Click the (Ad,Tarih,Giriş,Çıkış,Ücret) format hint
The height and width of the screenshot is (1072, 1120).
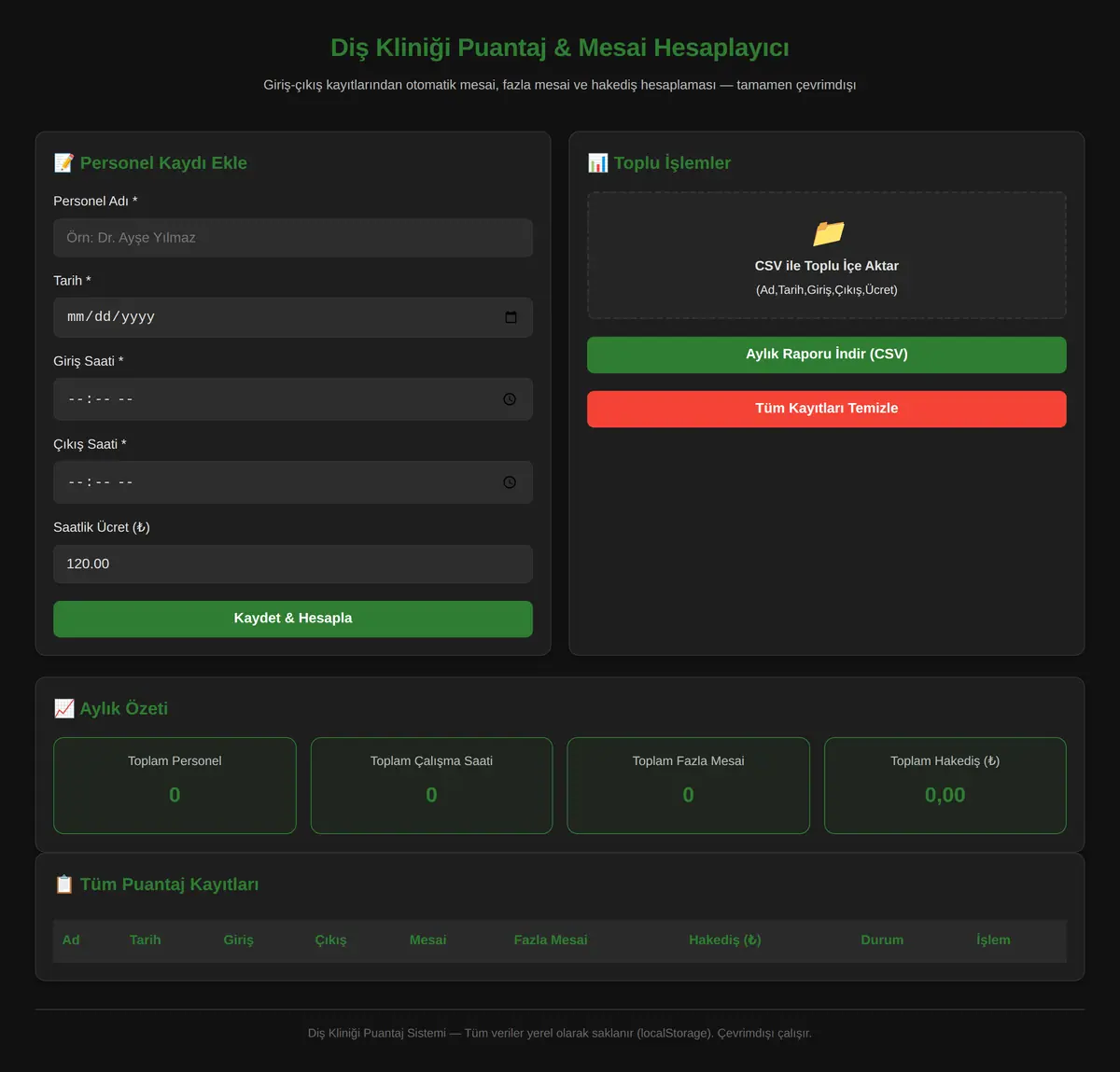[x=827, y=290]
